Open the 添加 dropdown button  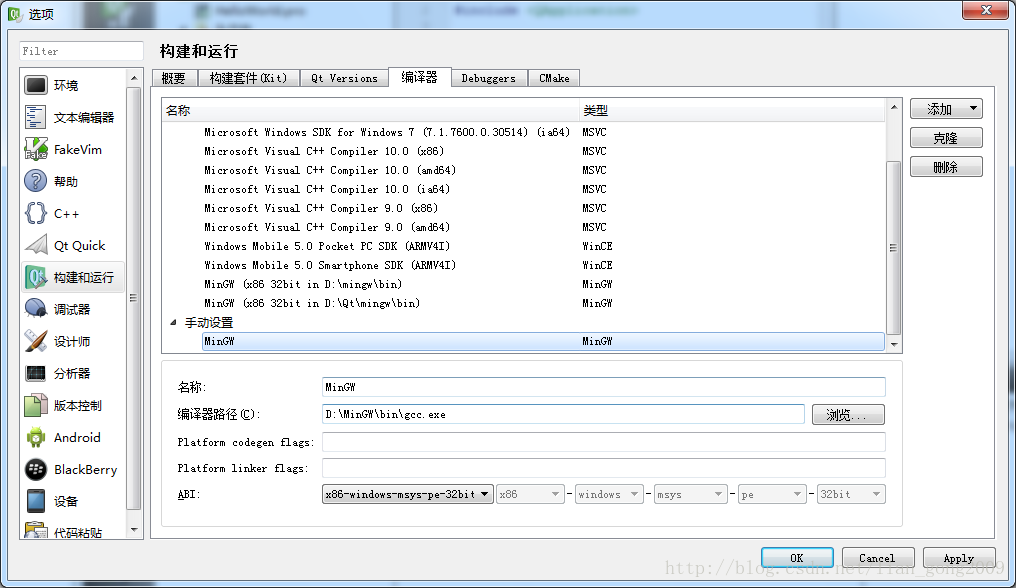[946, 109]
